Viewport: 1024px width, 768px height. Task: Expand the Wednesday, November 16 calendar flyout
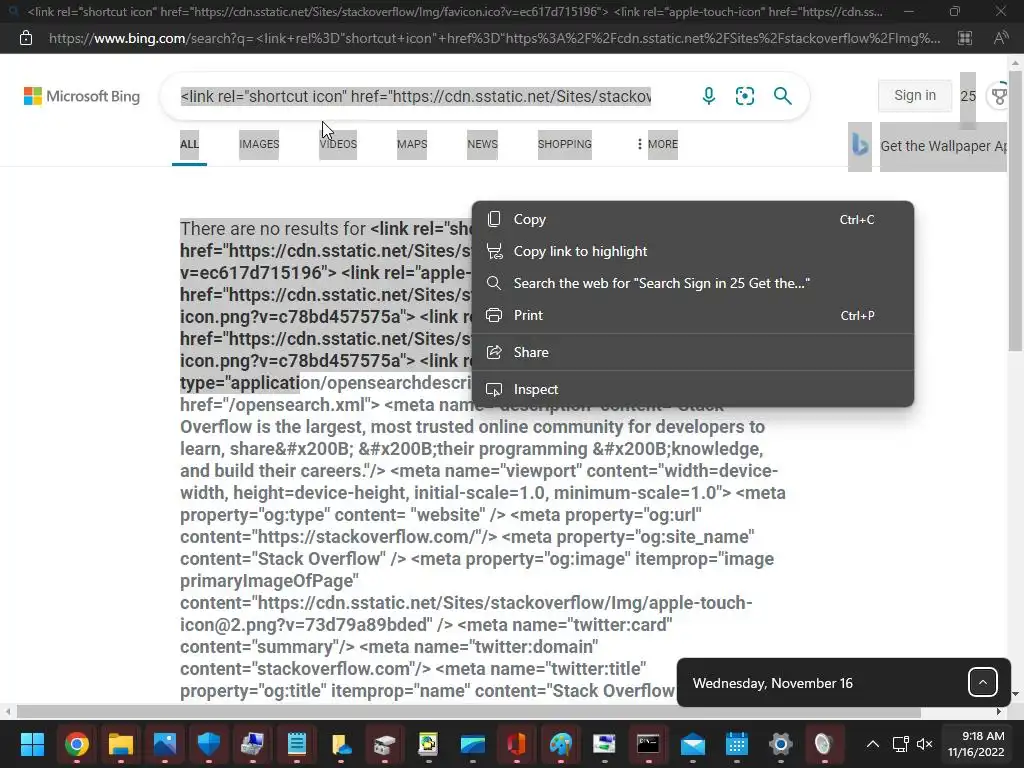[x=982, y=682]
